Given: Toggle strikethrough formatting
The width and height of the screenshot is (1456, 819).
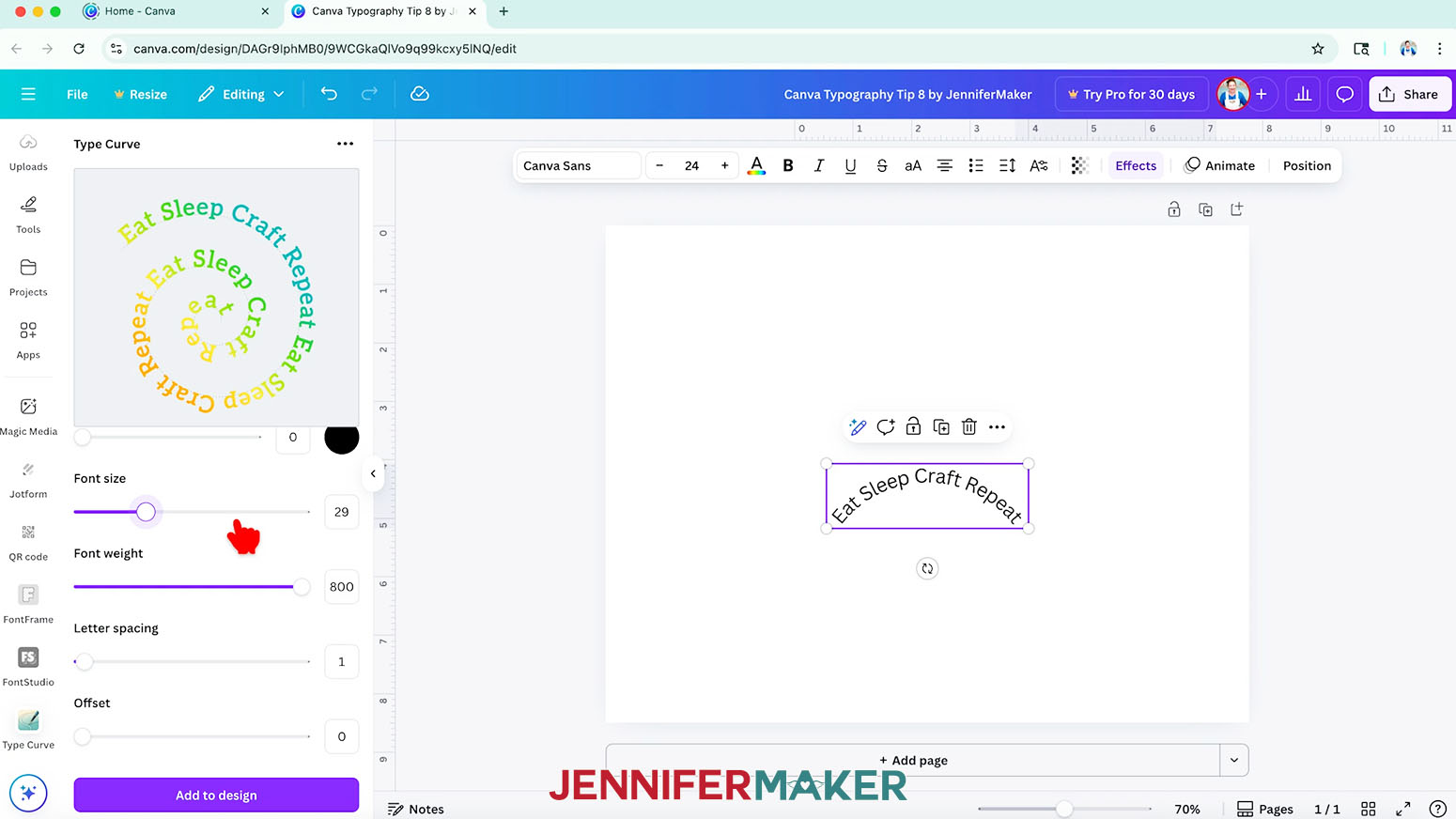Looking at the screenshot, I should tap(881, 165).
